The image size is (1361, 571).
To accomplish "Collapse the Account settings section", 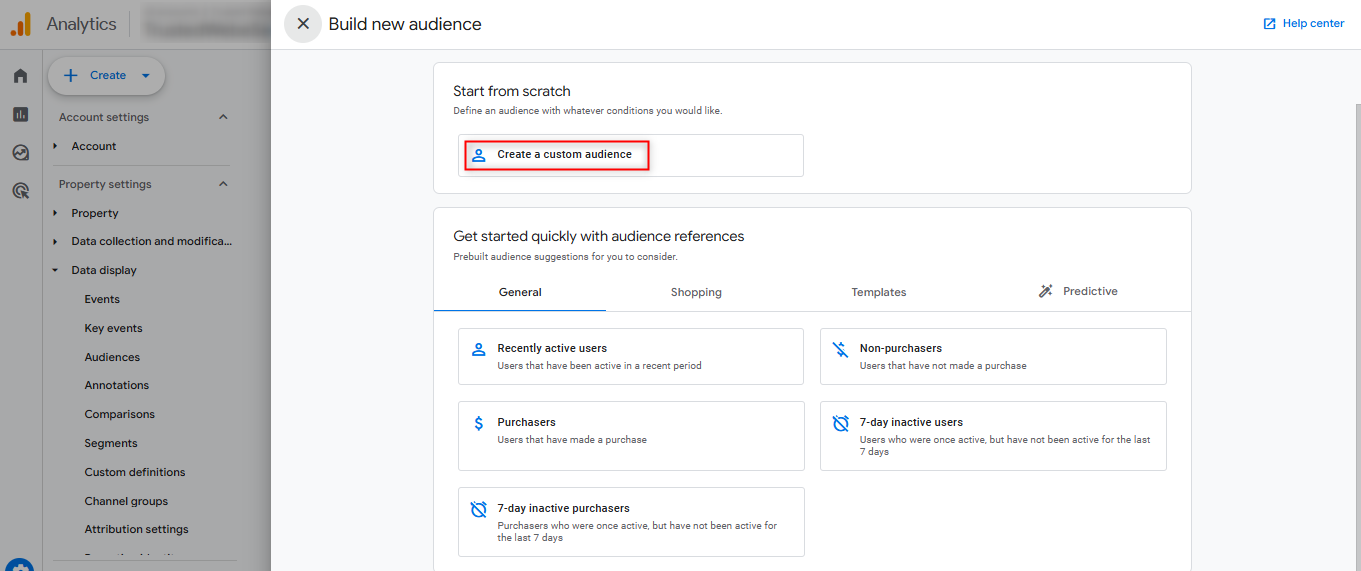I will coord(223,117).
